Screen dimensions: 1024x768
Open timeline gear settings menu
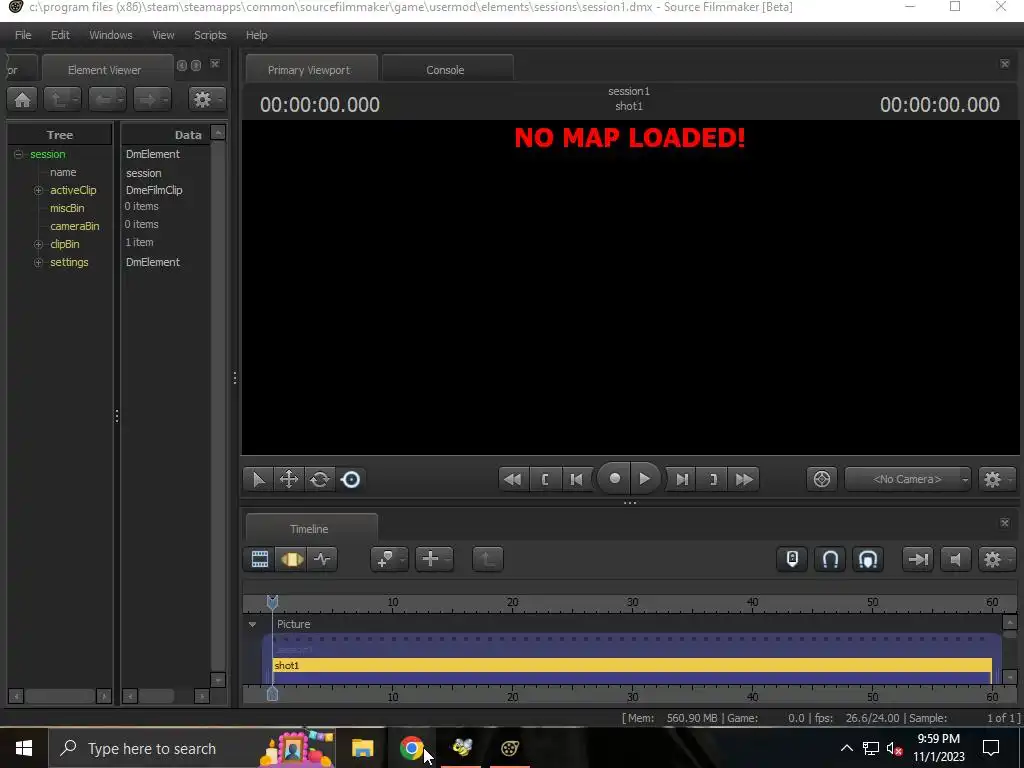tap(996, 559)
